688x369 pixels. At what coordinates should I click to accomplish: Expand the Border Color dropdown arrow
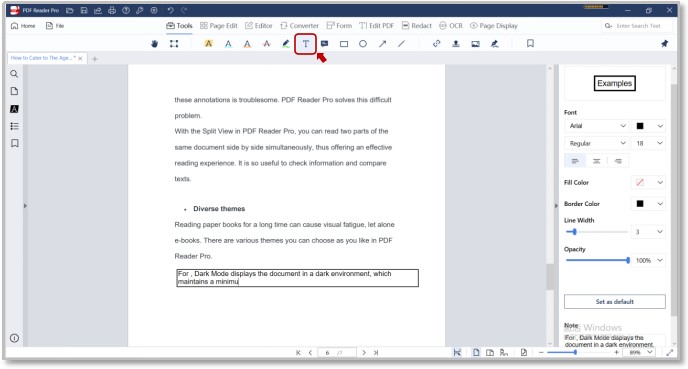660,204
